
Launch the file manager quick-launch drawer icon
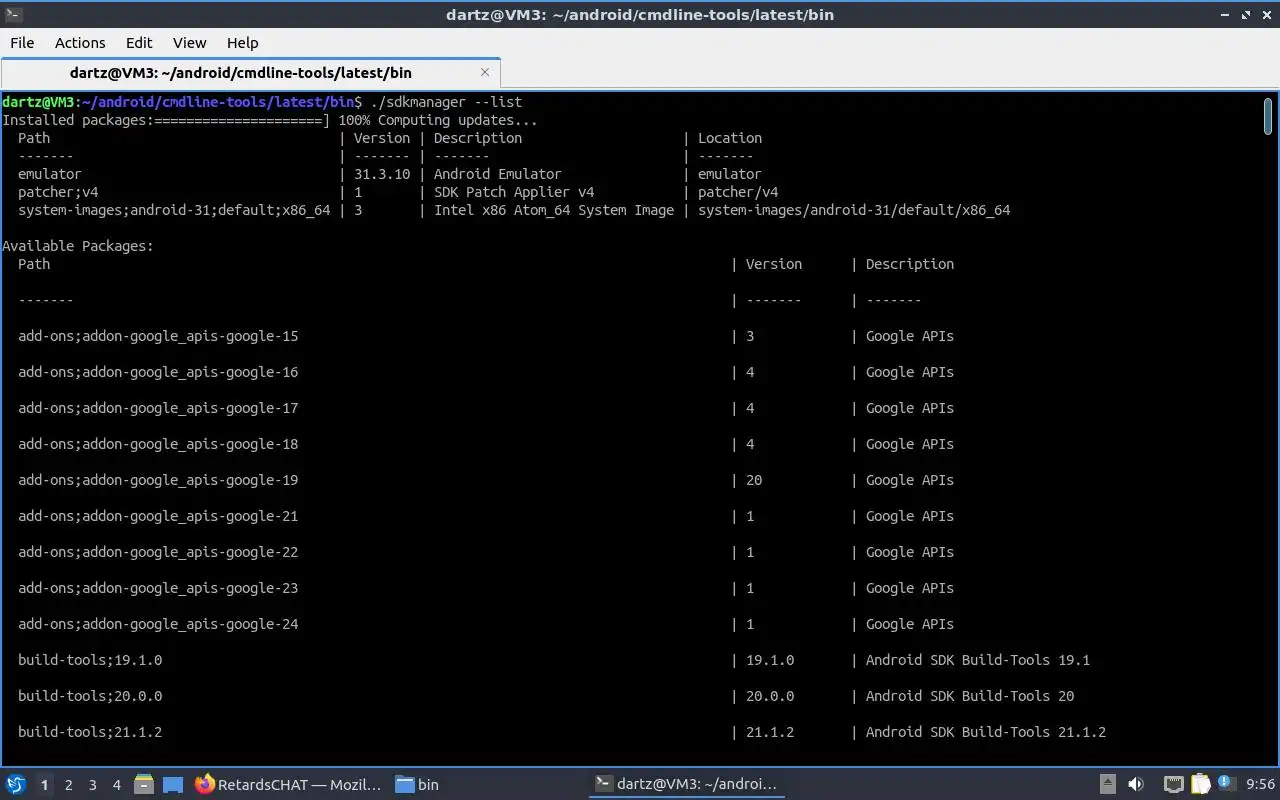click(x=143, y=784)
